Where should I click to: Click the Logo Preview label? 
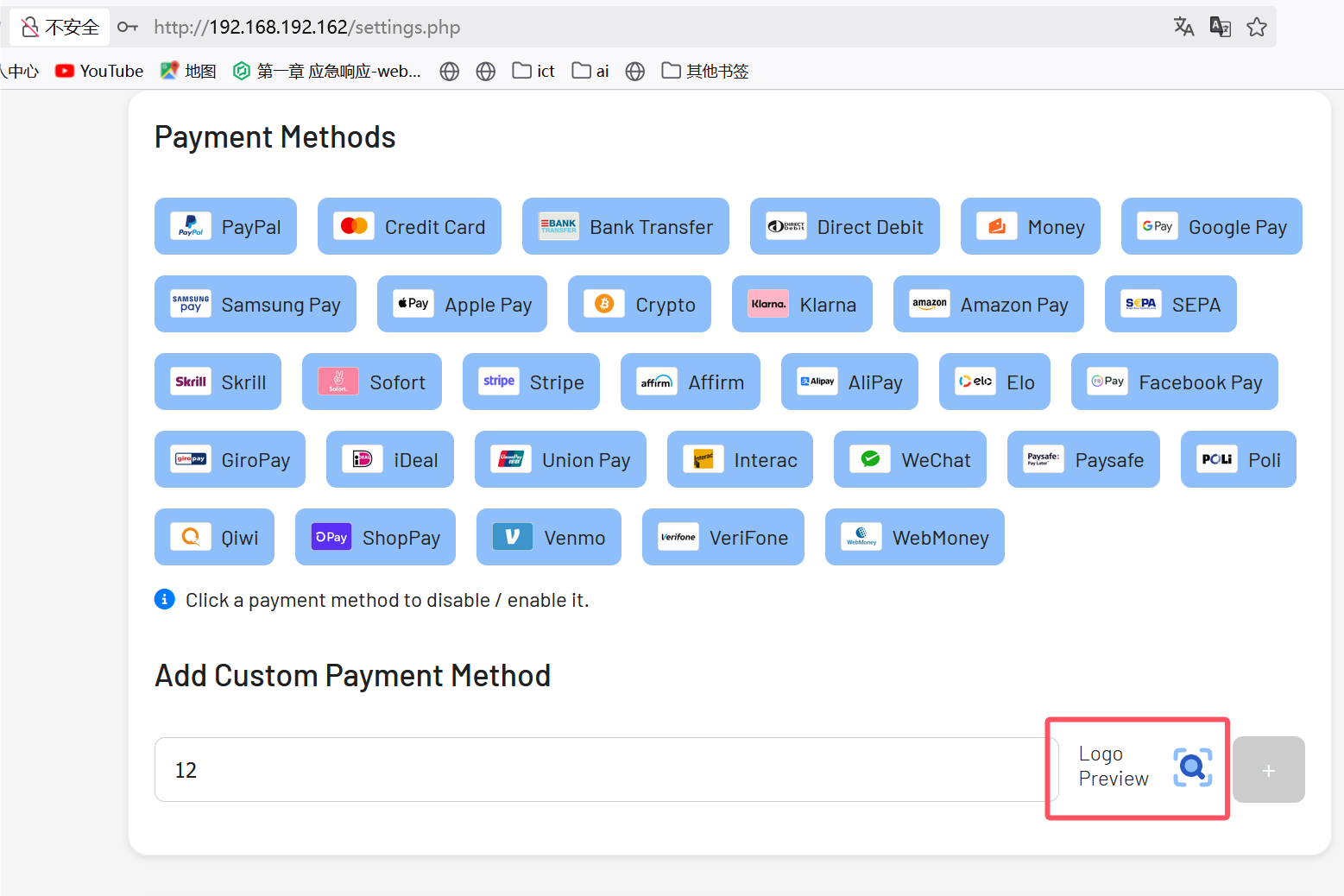1114,767
